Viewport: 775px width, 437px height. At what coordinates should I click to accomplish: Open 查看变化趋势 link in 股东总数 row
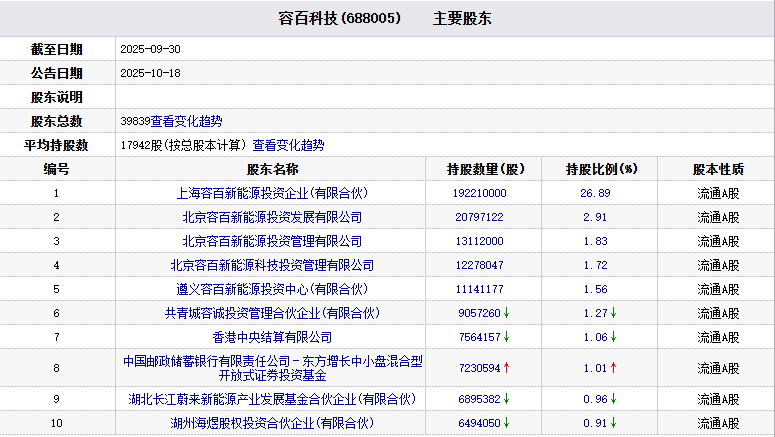tap(186, 121)
